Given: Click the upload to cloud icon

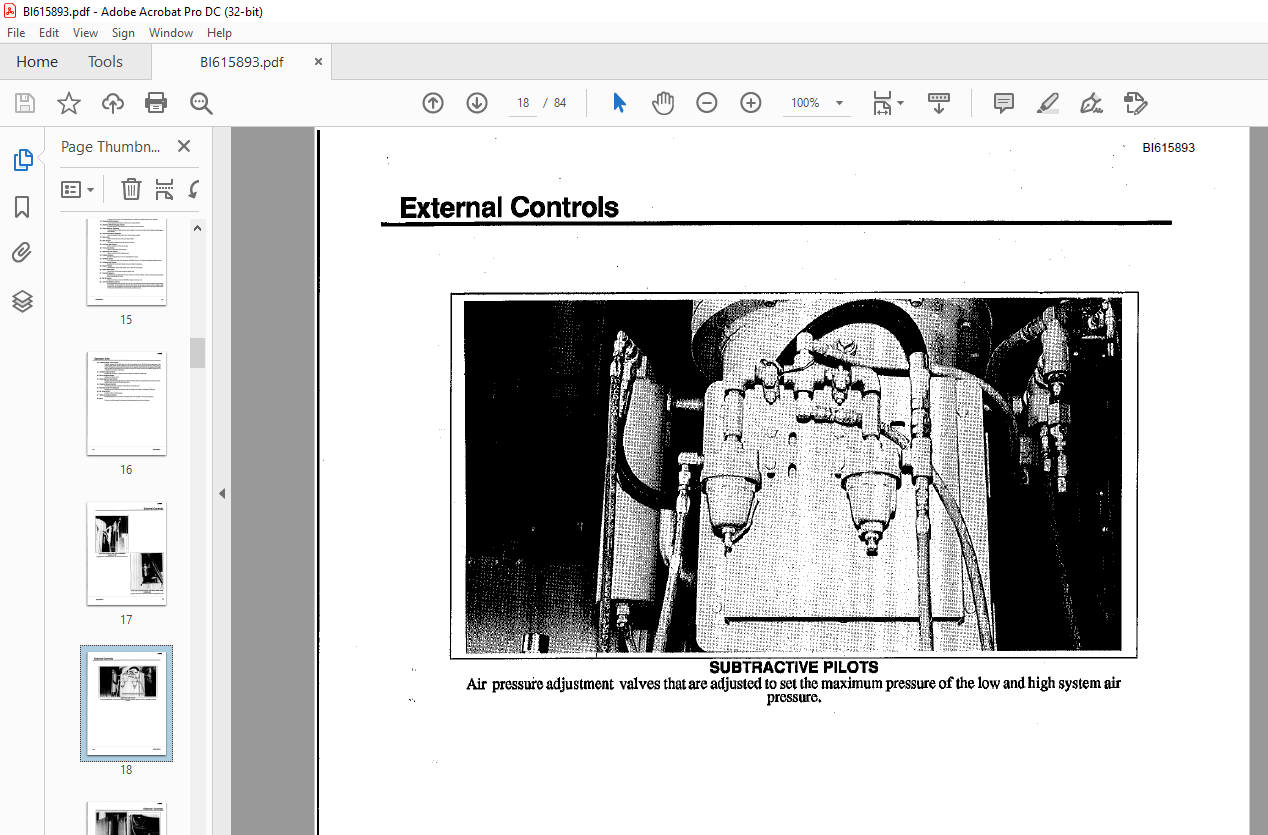Looking at the screenshot, I should [113, 103].
